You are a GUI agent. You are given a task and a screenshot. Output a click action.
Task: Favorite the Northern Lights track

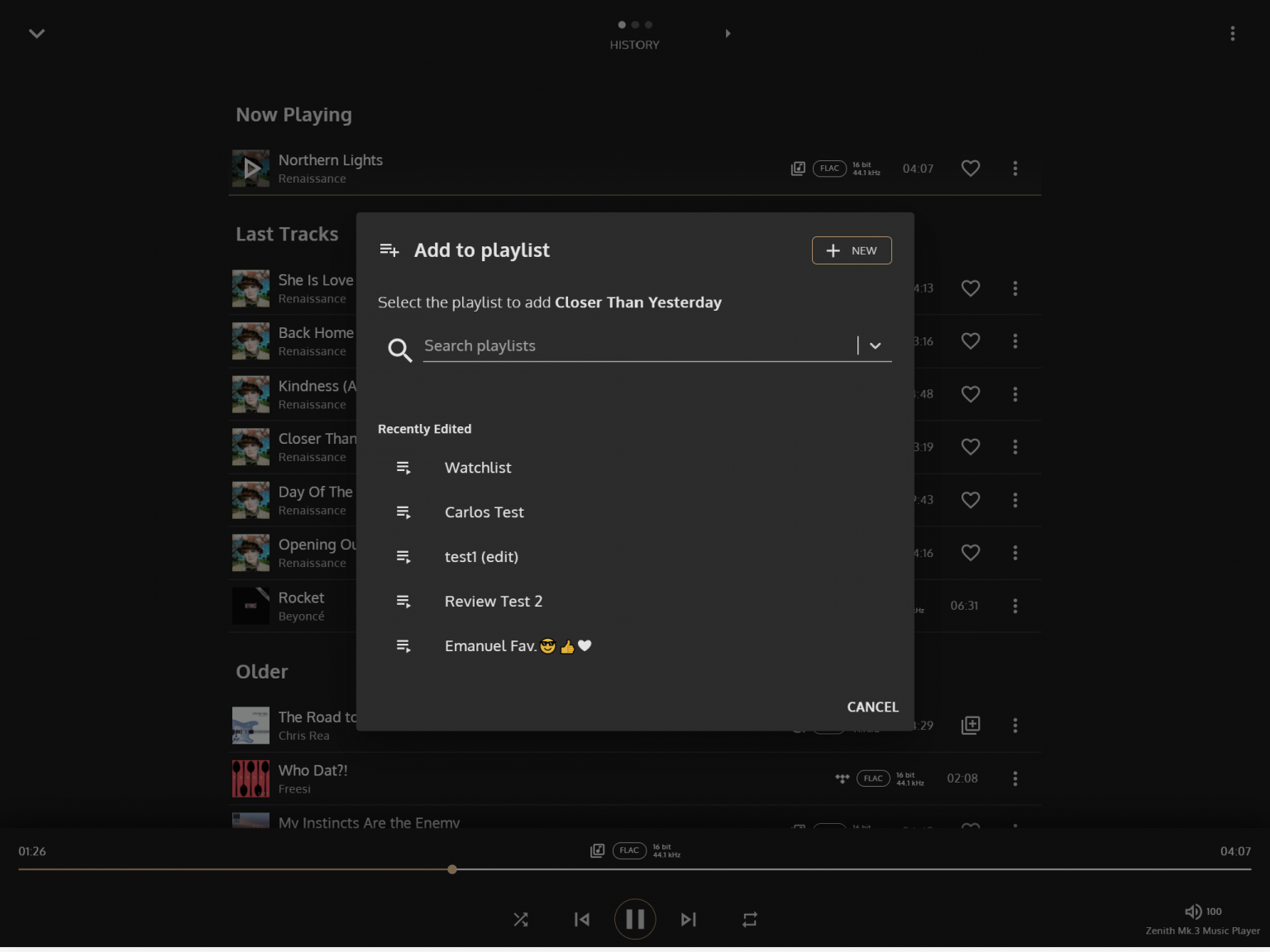point(970,168)
